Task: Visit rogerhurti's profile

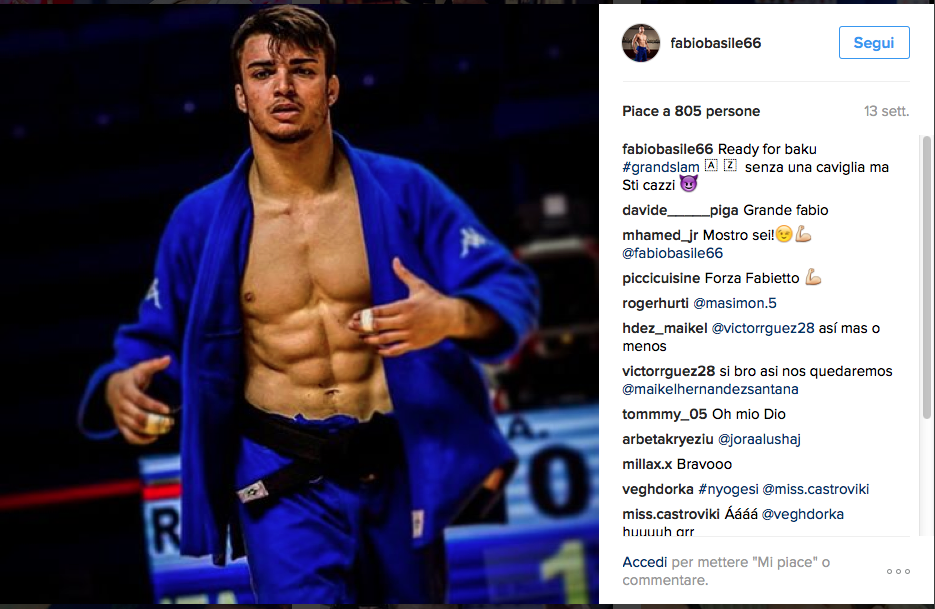Action: (655, 303)
